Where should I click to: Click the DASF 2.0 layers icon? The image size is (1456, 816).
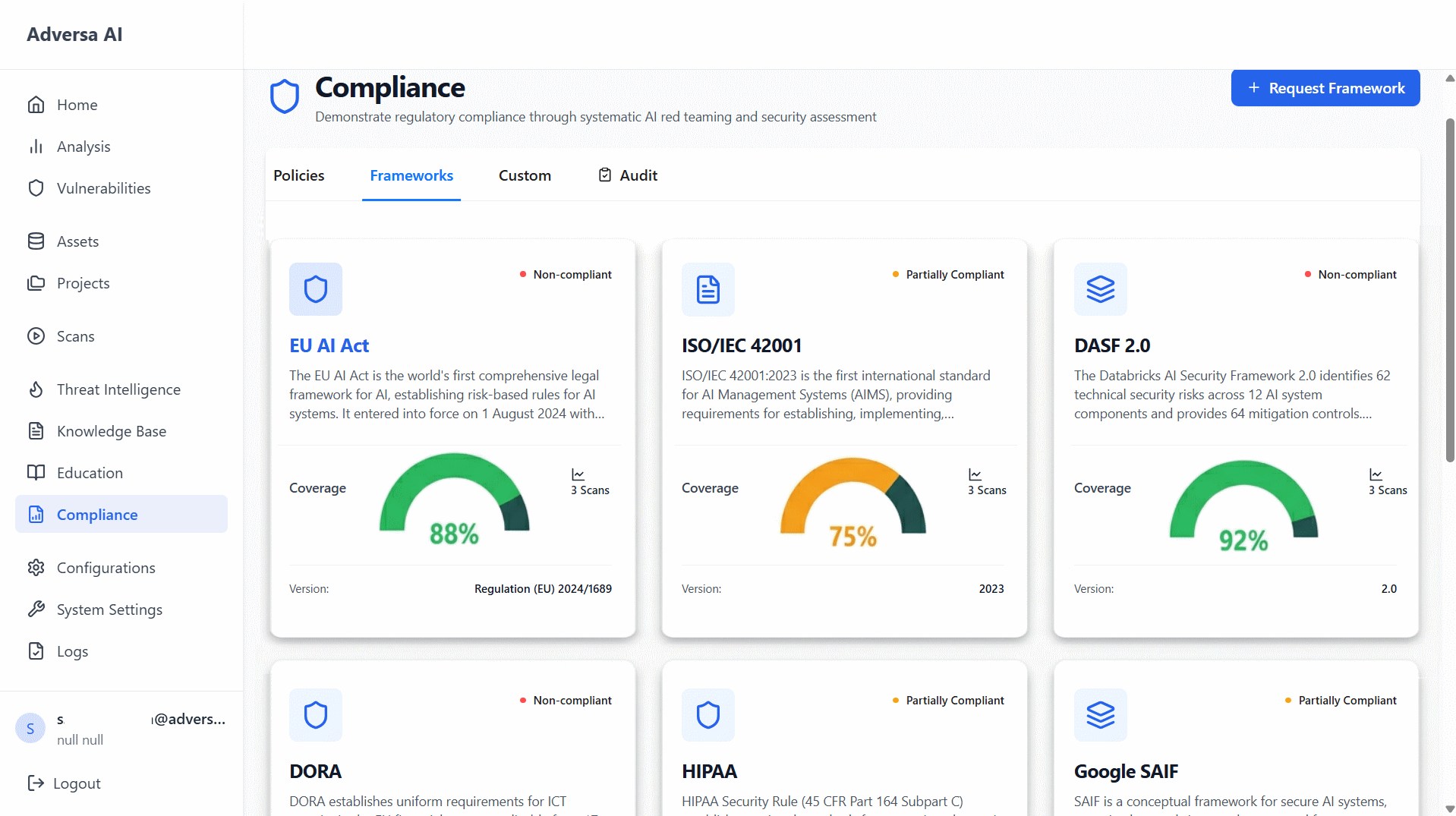point(1100,289)
